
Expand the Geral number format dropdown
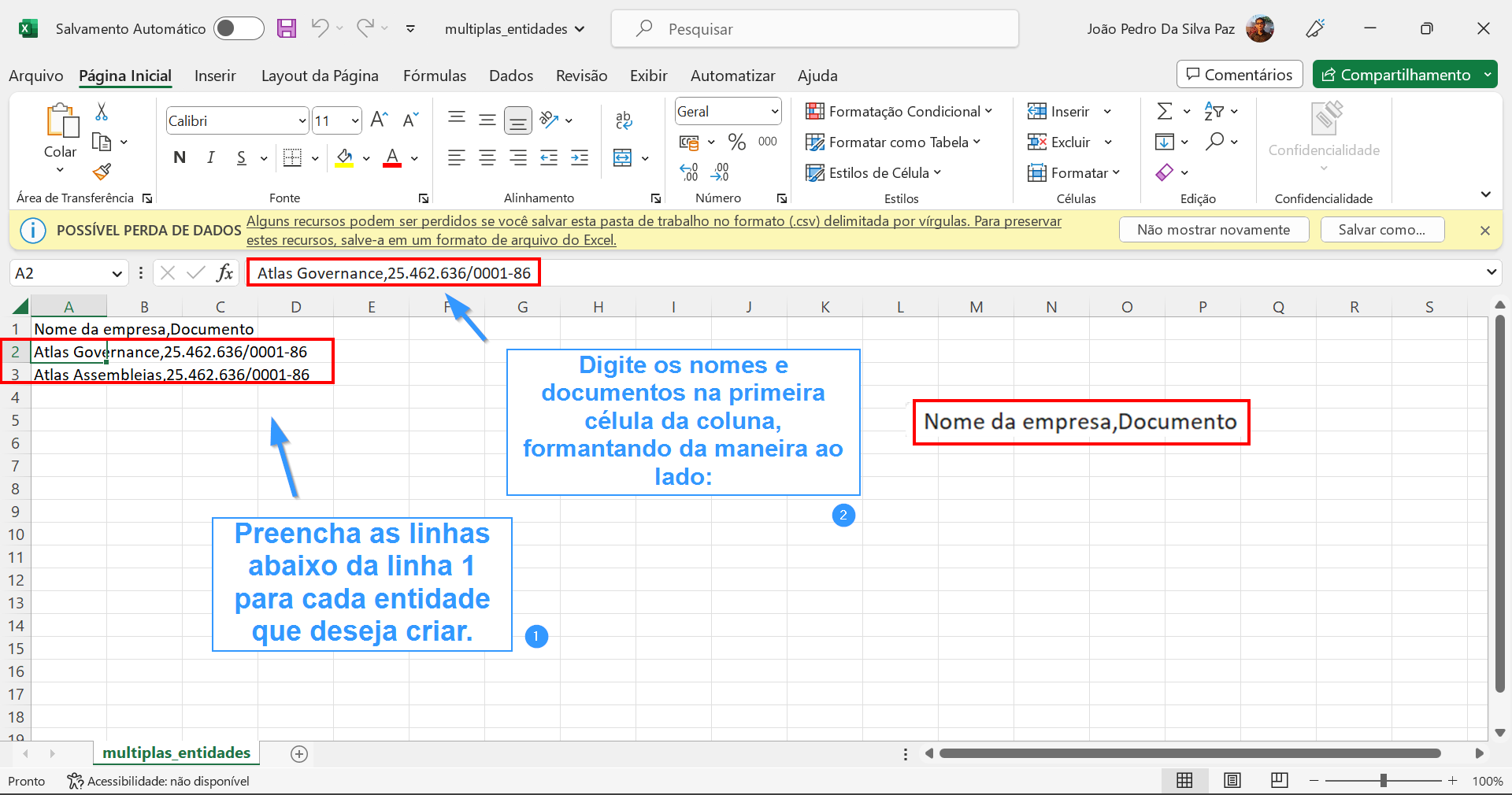pos(774,112)
